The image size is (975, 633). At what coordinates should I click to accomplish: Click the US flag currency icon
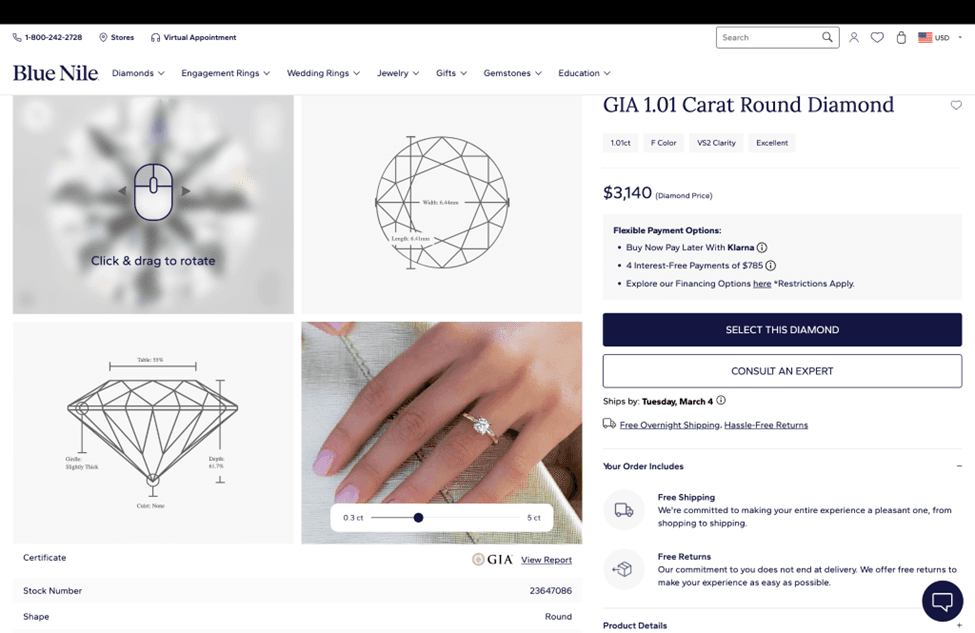(x=925, y=37)
